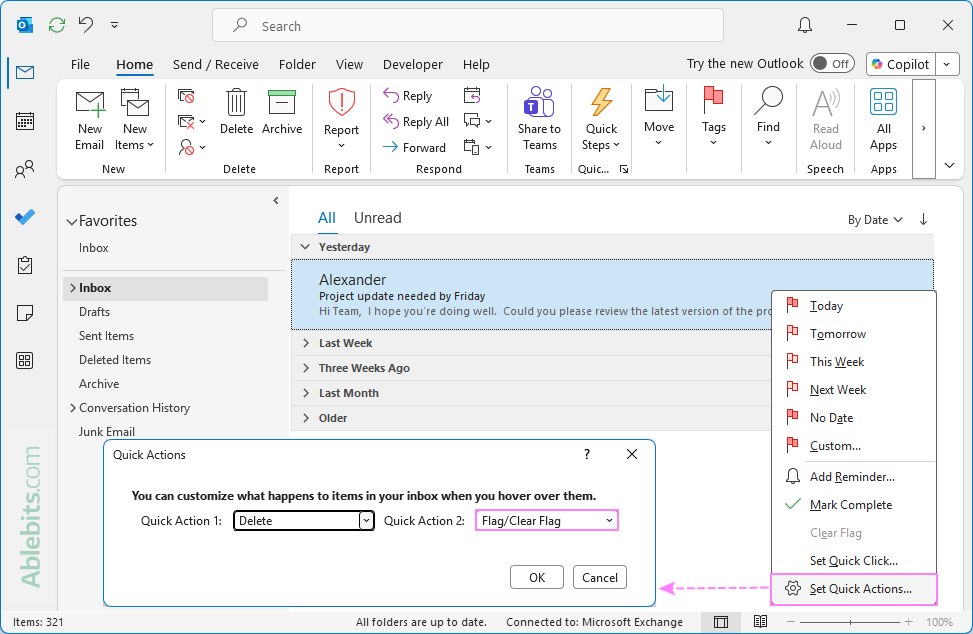Click the Send/Receive sync icon
973x634 pixels.
pyautogui.click(x=57, y=25)
